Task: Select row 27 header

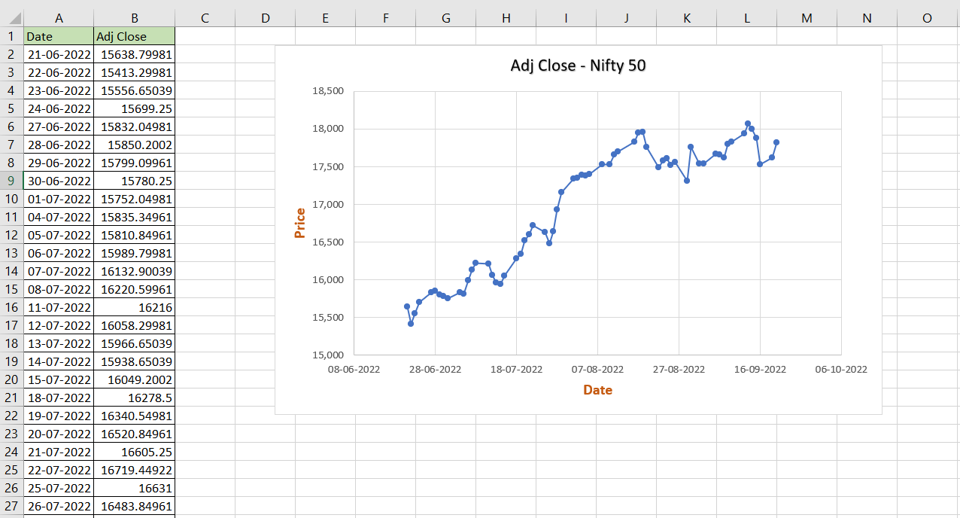Action: 11,506
